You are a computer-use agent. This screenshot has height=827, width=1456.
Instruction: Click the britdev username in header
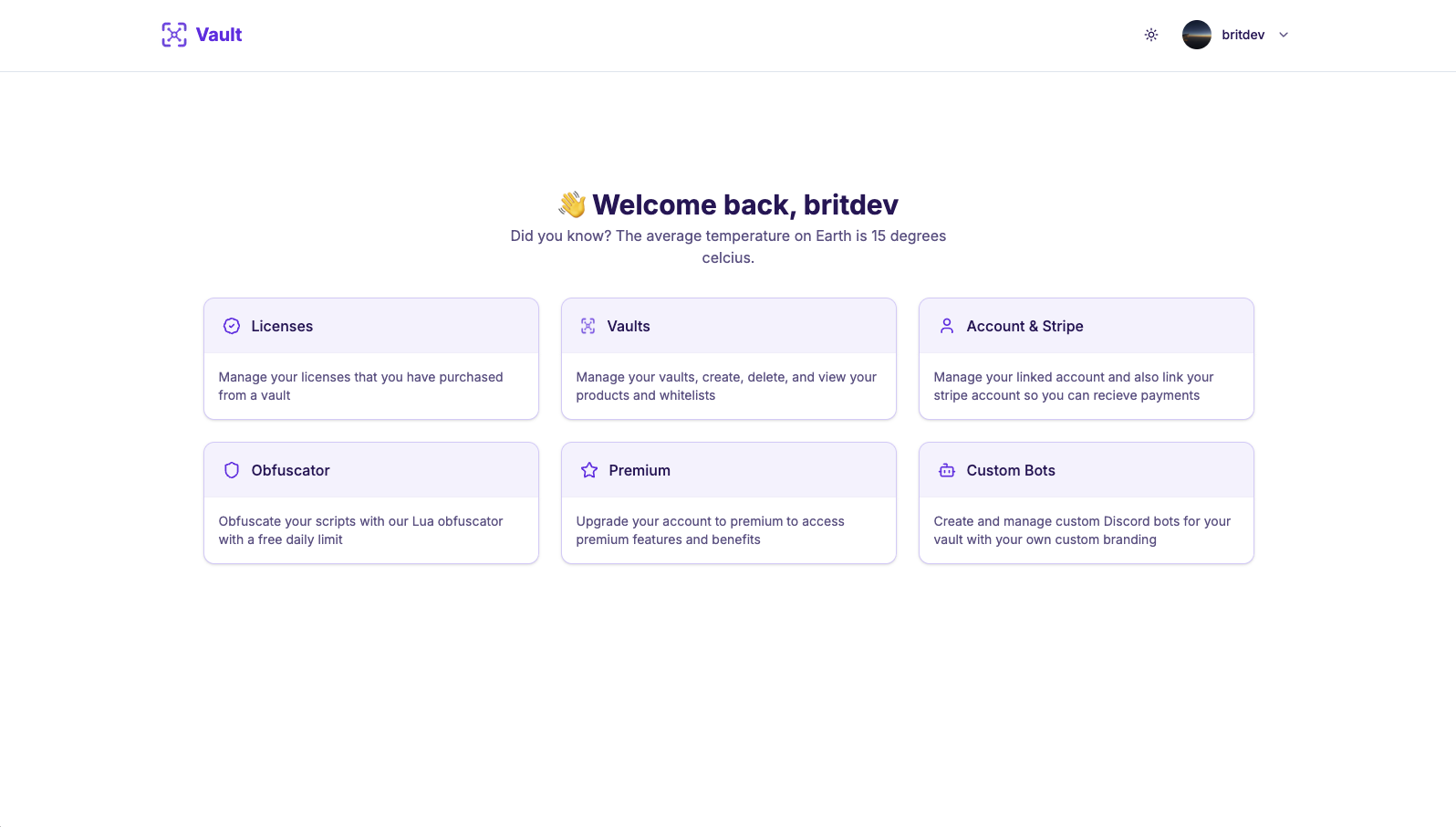(1243, 35)
